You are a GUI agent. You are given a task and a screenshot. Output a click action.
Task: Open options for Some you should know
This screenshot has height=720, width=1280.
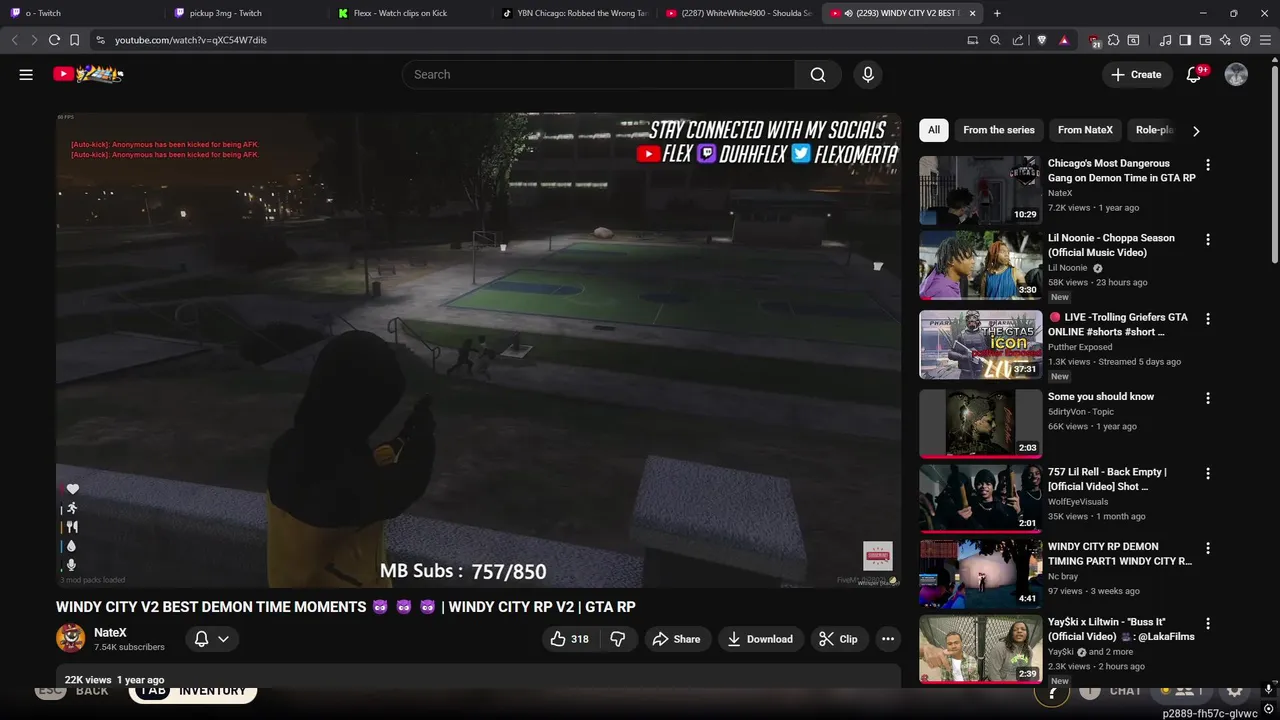pos(1208,398)
